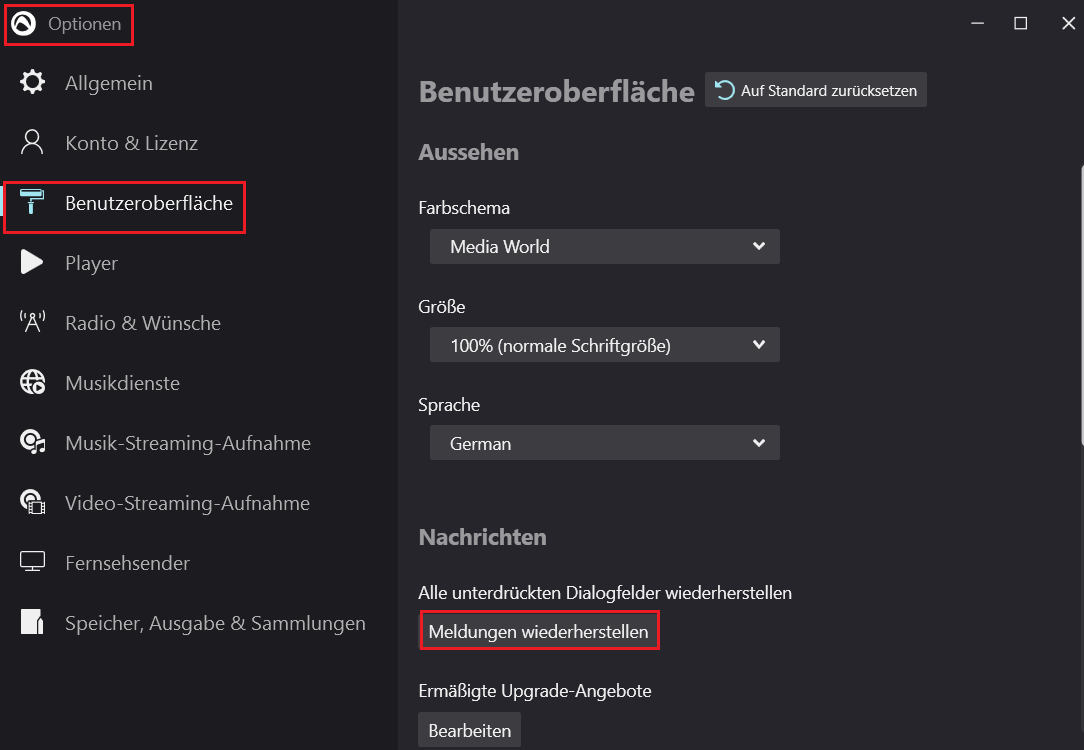The width and height of the screenshot is (1084, 750).
Task: Click the Sprache label
Action: tap(449, 405)
